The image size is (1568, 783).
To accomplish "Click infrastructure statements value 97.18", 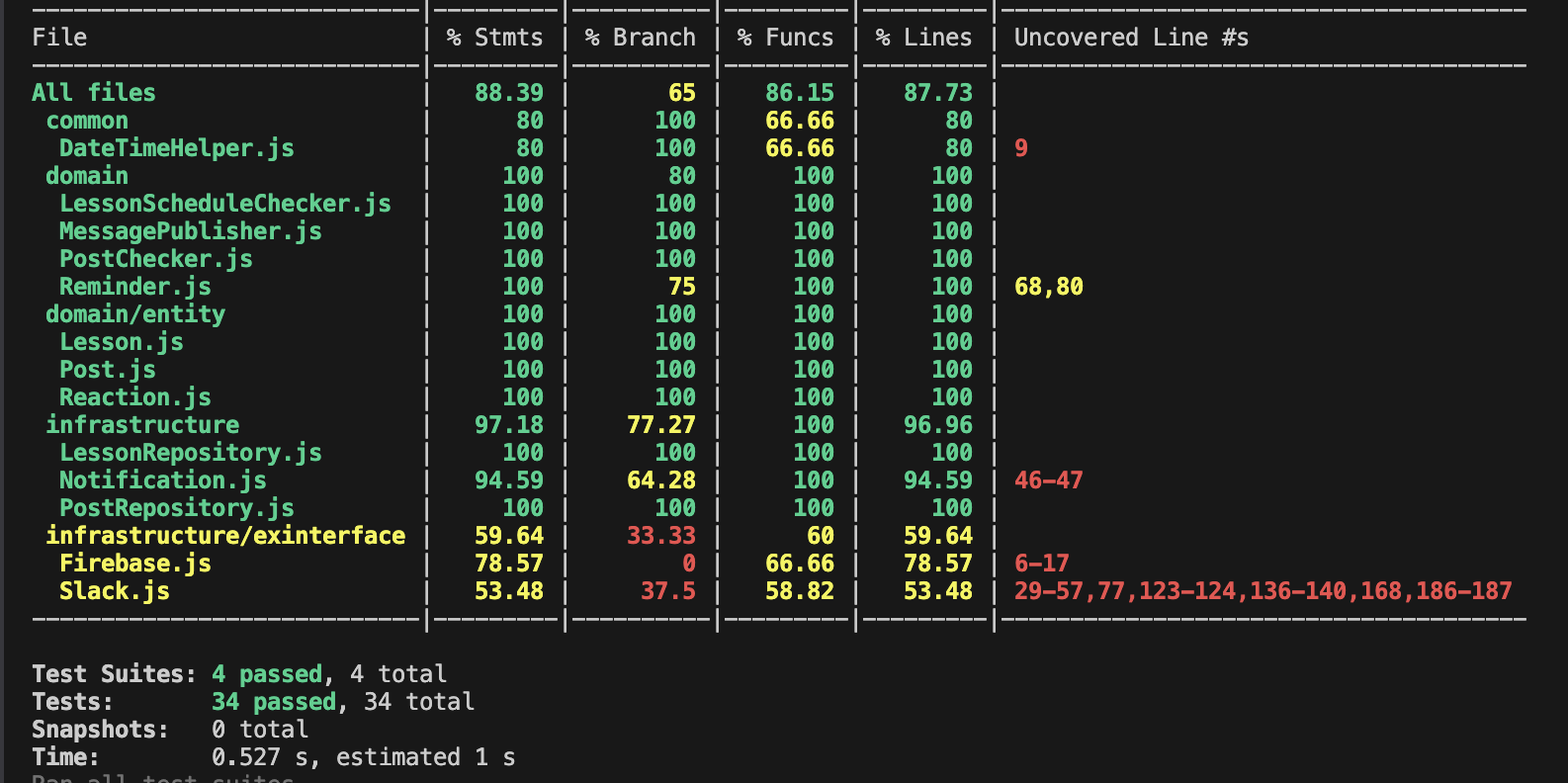I will tap(509, 425).
